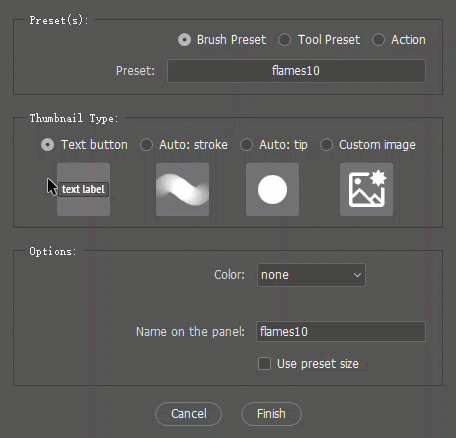The height and width of the screenshot is (438, 456).
Task: Click the brush stroke thumbnail preview
Action: point(182,189)
